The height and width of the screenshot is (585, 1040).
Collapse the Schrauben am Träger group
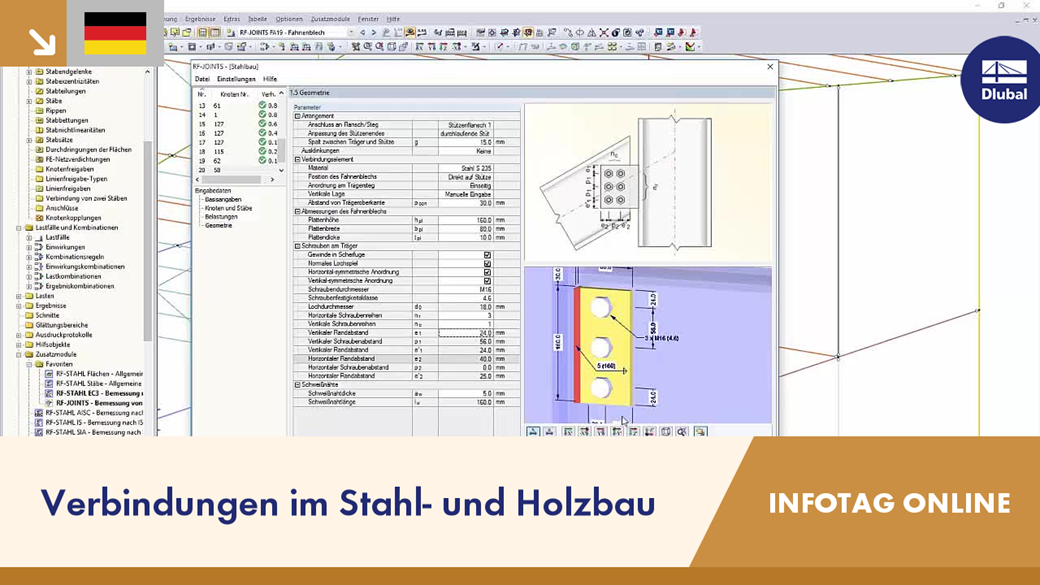[x=298, y=246]
